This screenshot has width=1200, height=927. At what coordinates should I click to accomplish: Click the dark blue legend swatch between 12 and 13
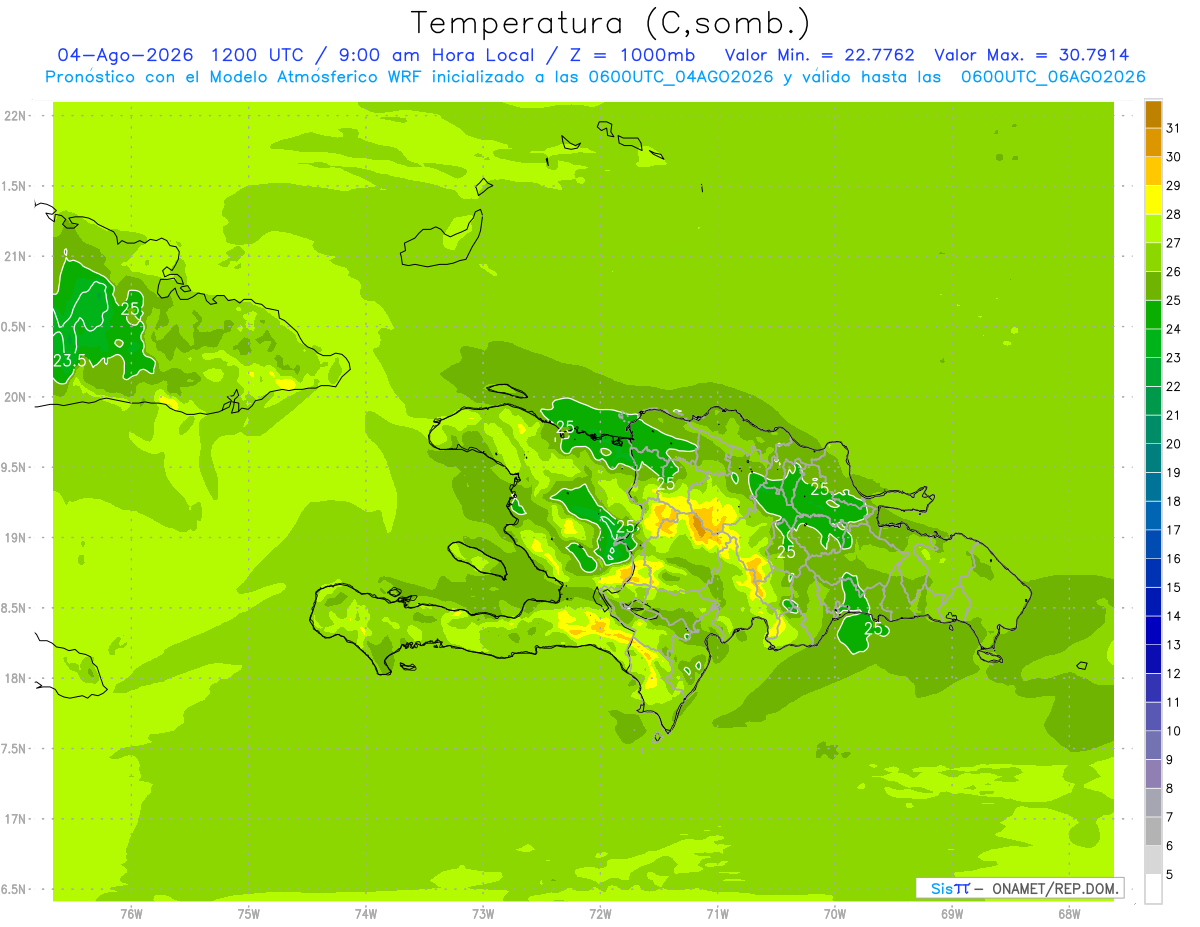pyautogui.click(x=1153, y=659)
